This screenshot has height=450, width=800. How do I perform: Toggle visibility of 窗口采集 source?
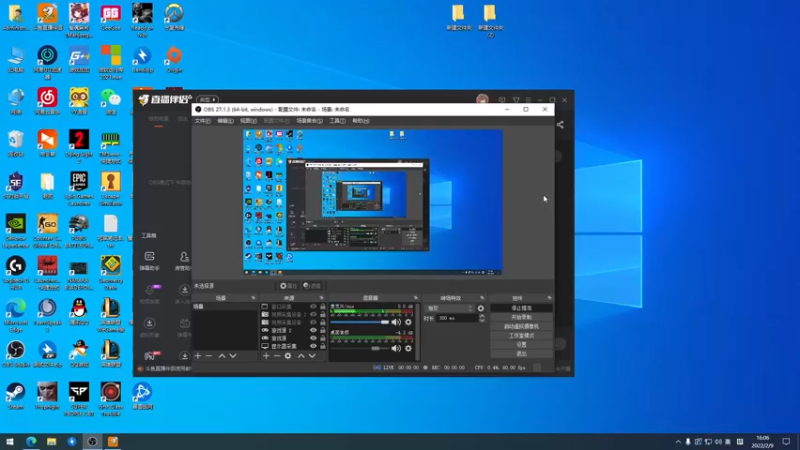(313, 307)
